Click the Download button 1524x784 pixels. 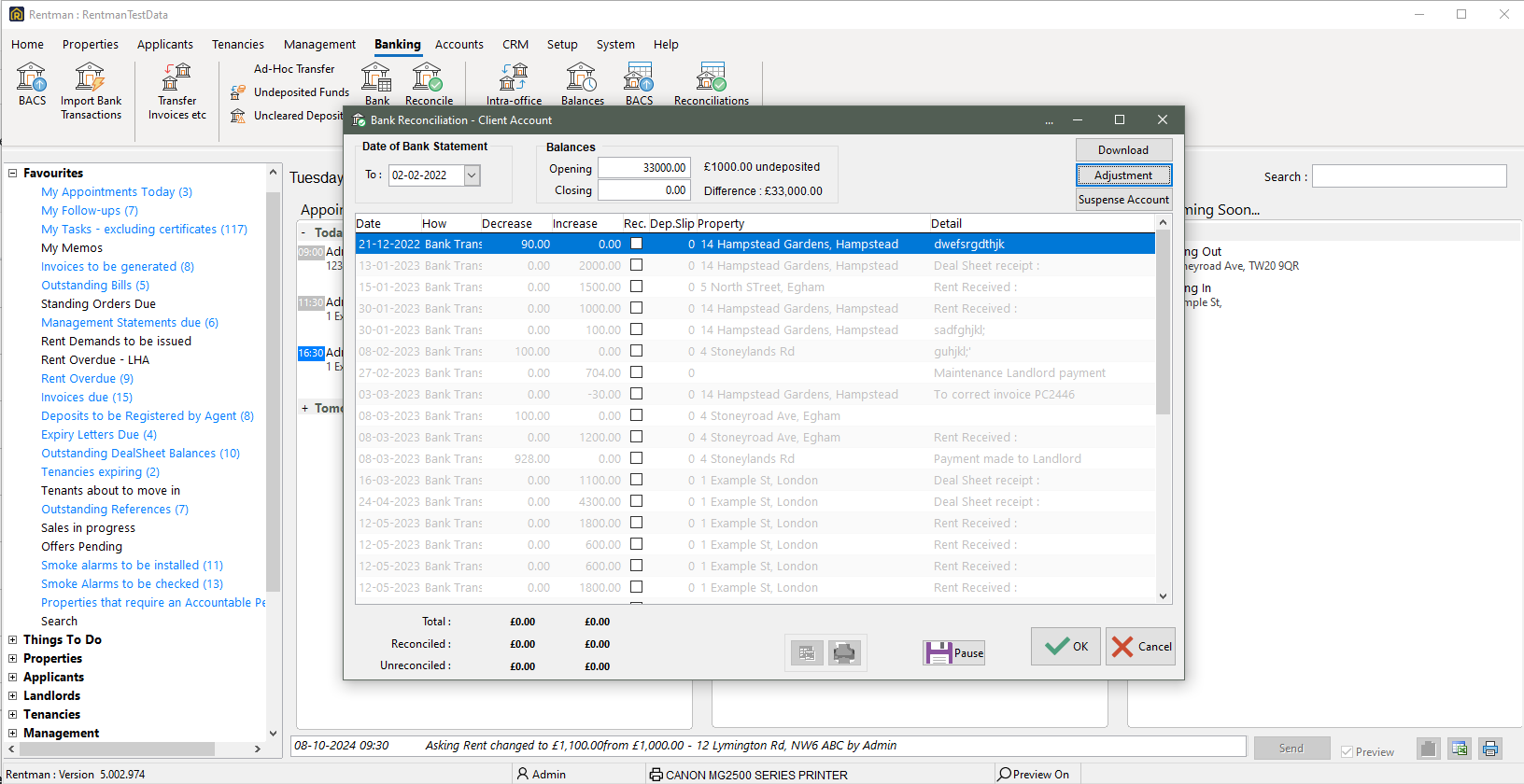(1122, 150)
